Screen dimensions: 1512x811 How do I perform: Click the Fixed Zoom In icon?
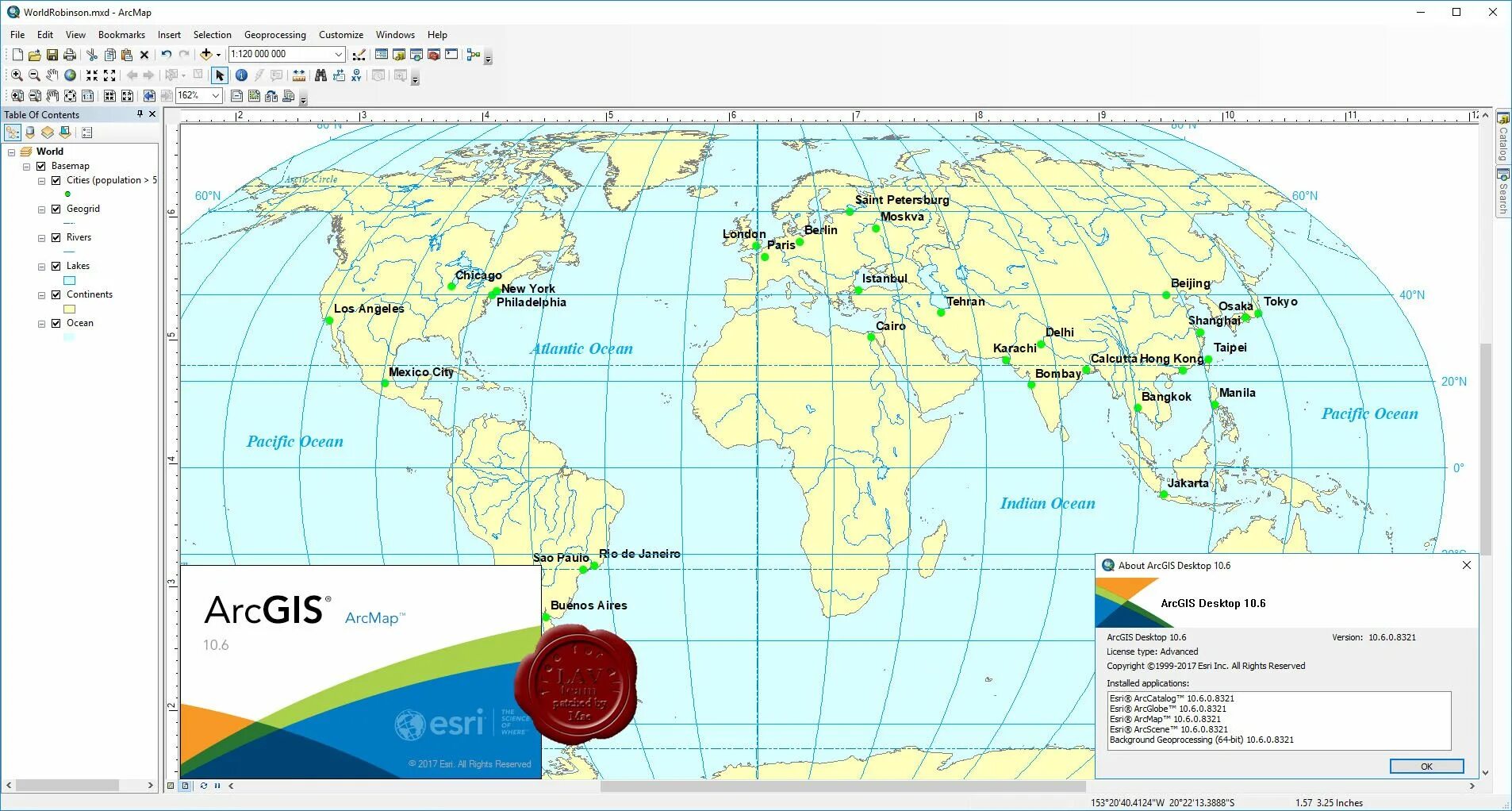coord(92,75)
